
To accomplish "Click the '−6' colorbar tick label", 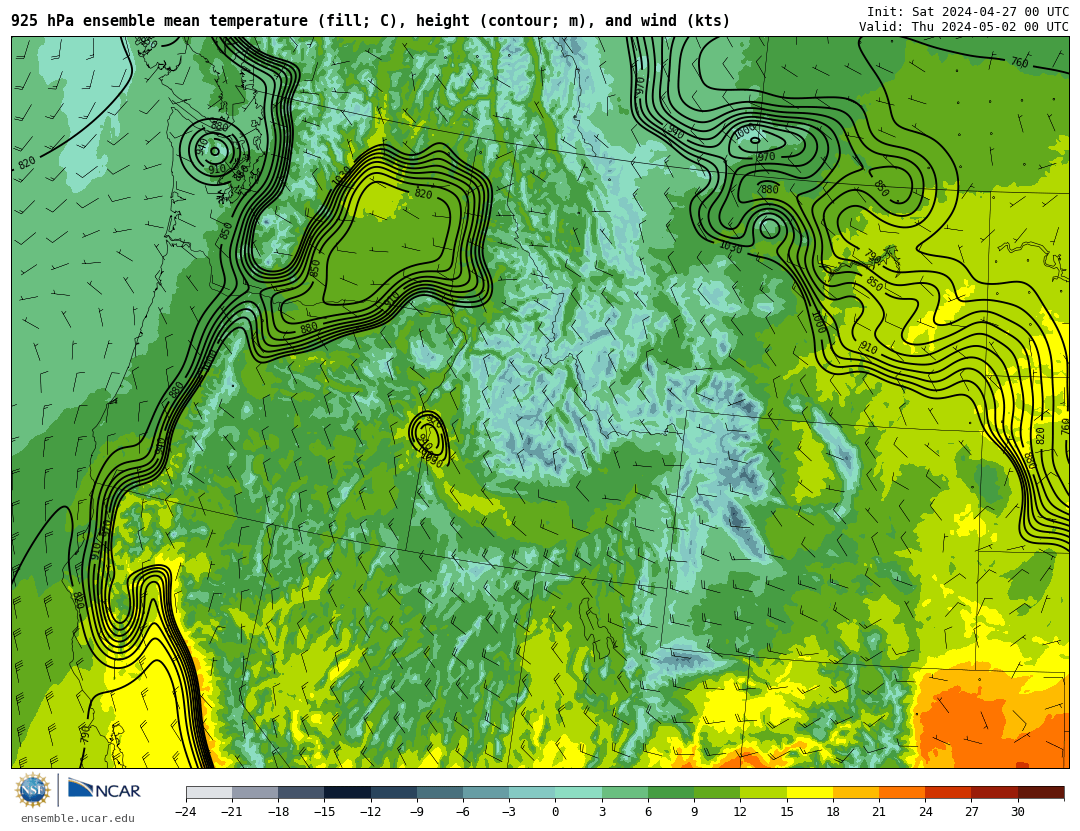I will point(463,812).
